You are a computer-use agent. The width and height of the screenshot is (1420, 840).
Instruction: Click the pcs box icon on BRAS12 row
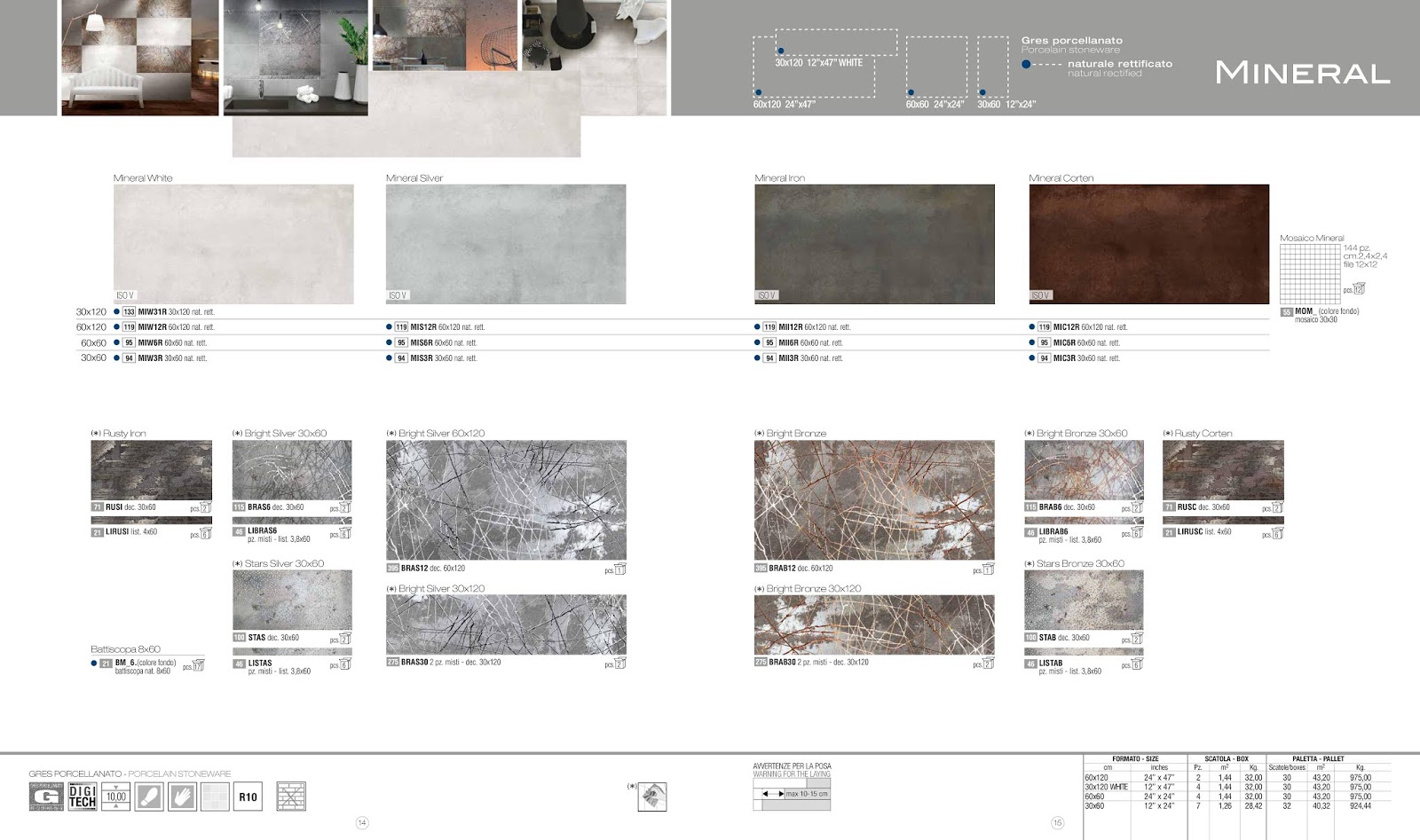620,569
